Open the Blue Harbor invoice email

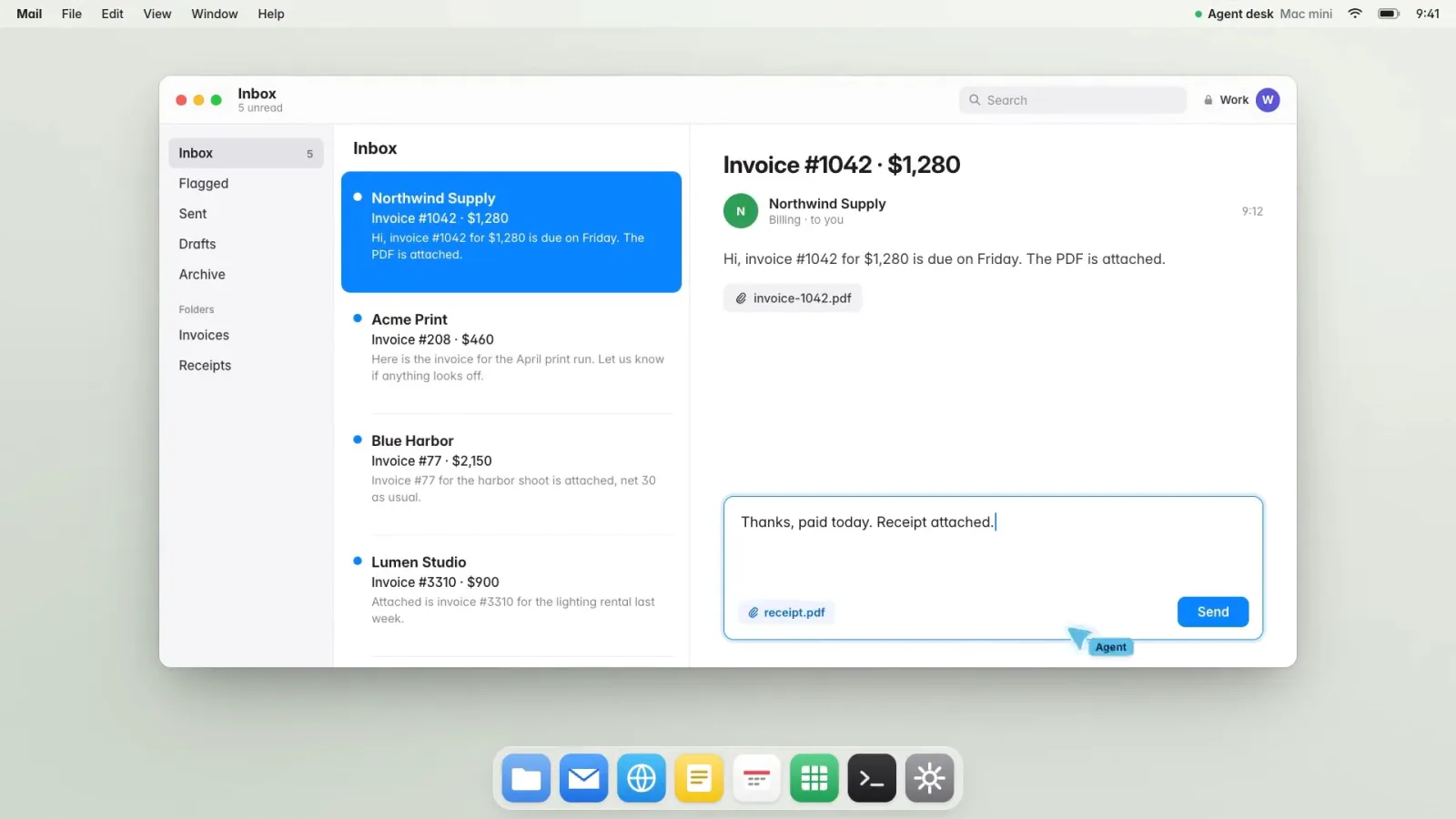pos(511,474)
